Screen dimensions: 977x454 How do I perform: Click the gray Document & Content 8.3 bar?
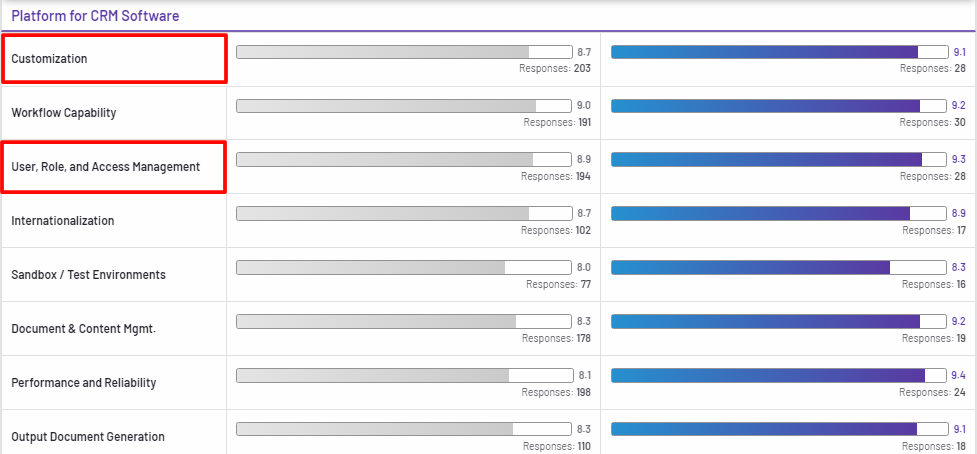(x=403, y=322)
